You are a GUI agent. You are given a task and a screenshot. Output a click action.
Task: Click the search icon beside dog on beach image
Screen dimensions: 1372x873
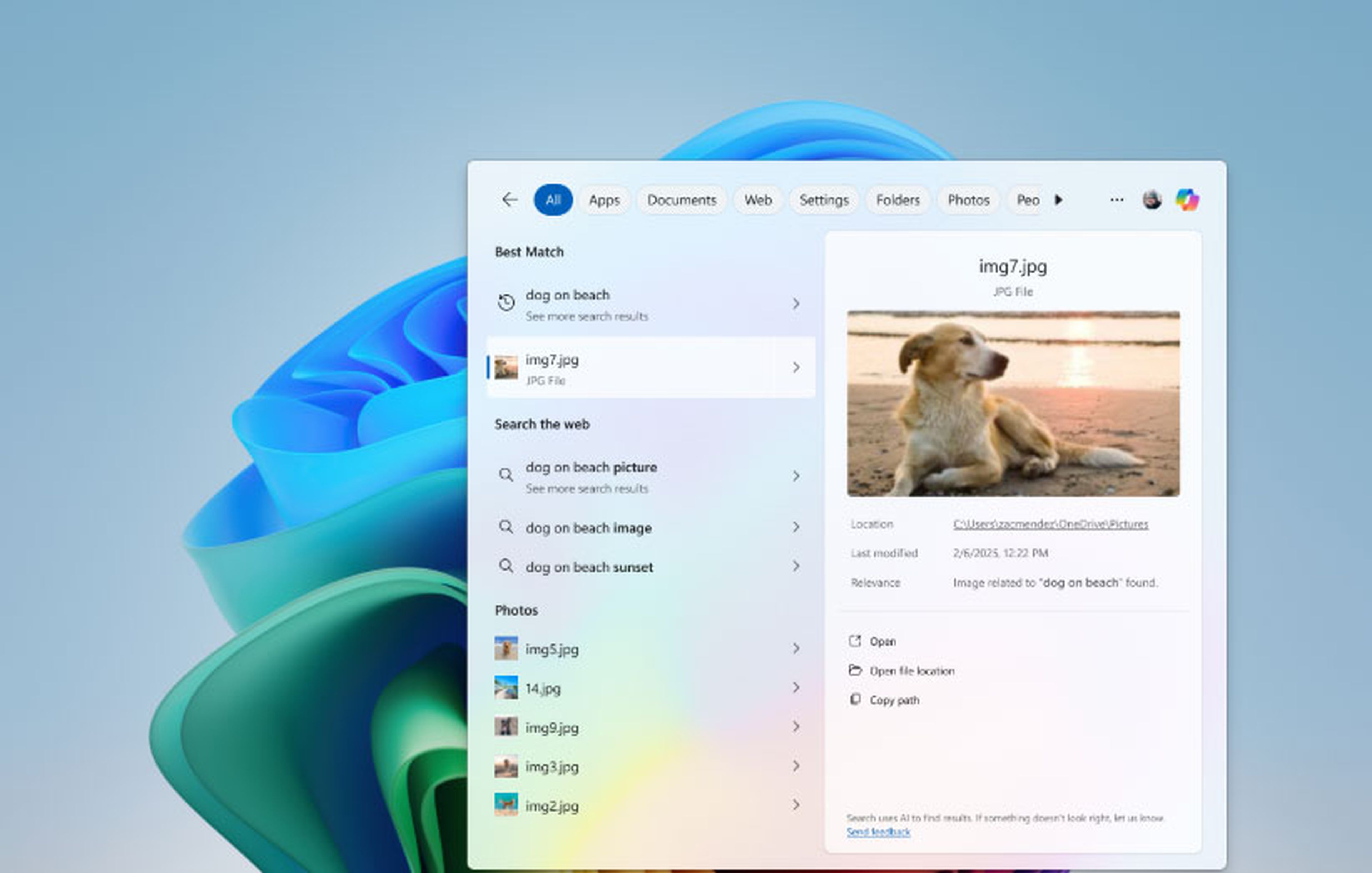506,526
